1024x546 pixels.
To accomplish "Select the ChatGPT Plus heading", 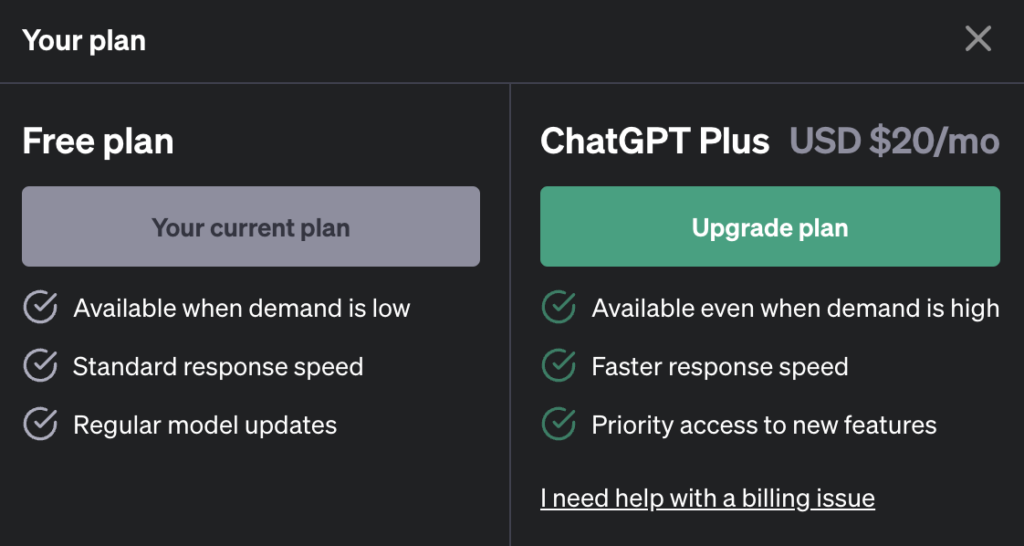I will [655, 141].
